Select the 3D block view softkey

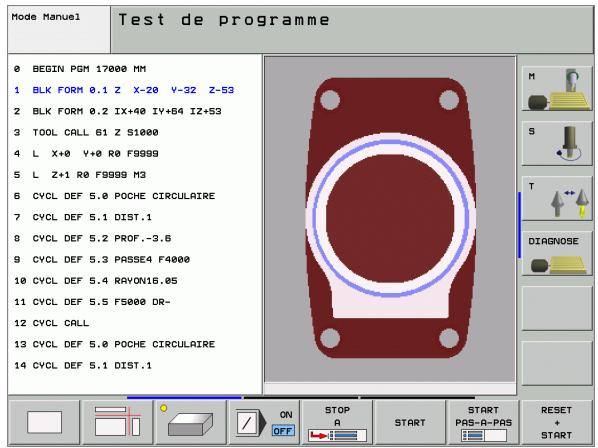coord(190,422)
